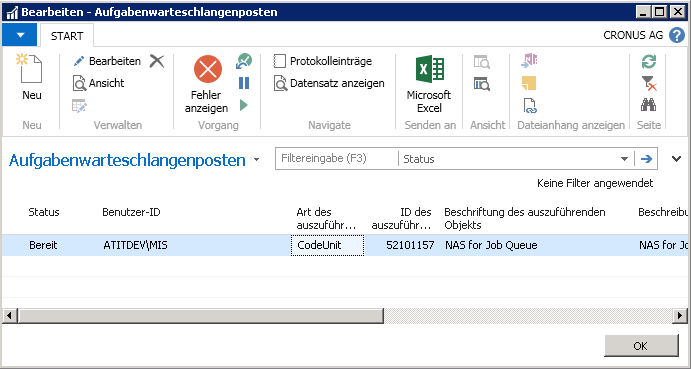691x369 pixels.
Task: Select the Bereit status cell
Action: (43, 246)
